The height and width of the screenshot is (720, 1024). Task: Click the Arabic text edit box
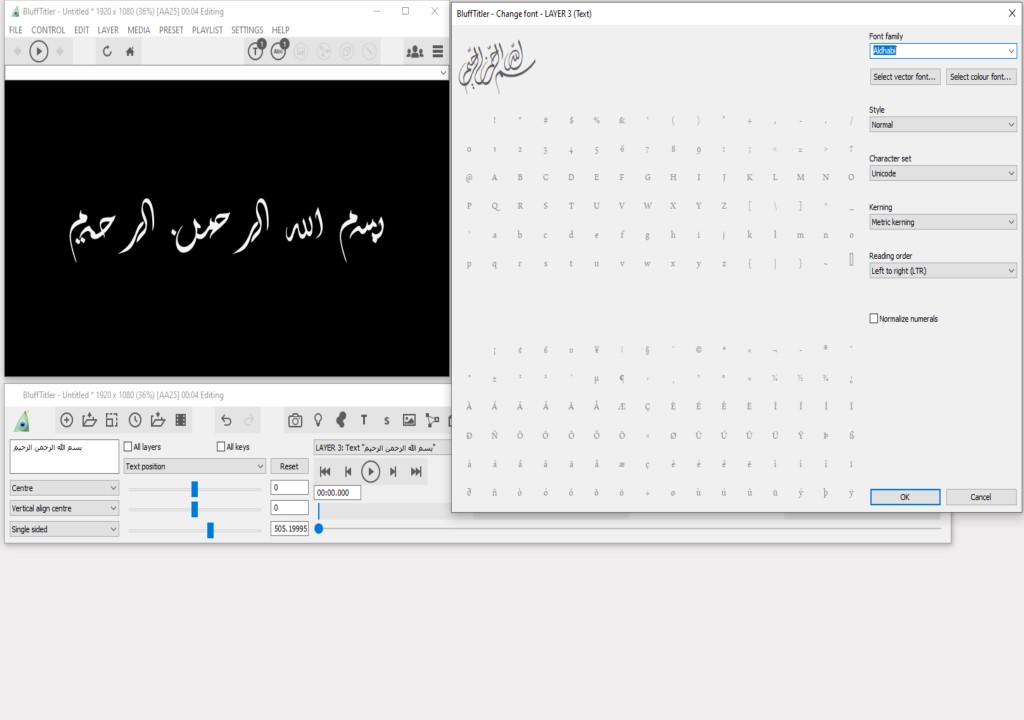click(64, 456)
